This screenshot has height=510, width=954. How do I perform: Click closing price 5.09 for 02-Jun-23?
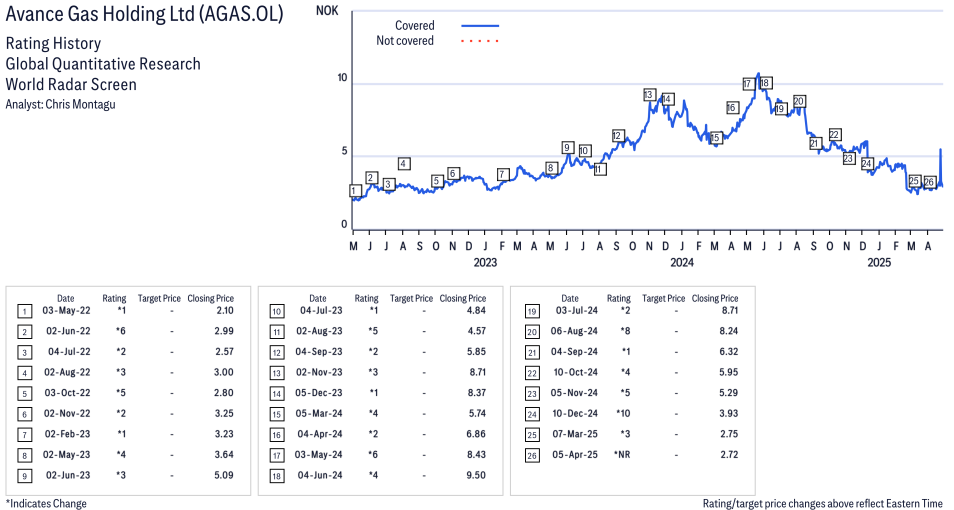point(223,475)
